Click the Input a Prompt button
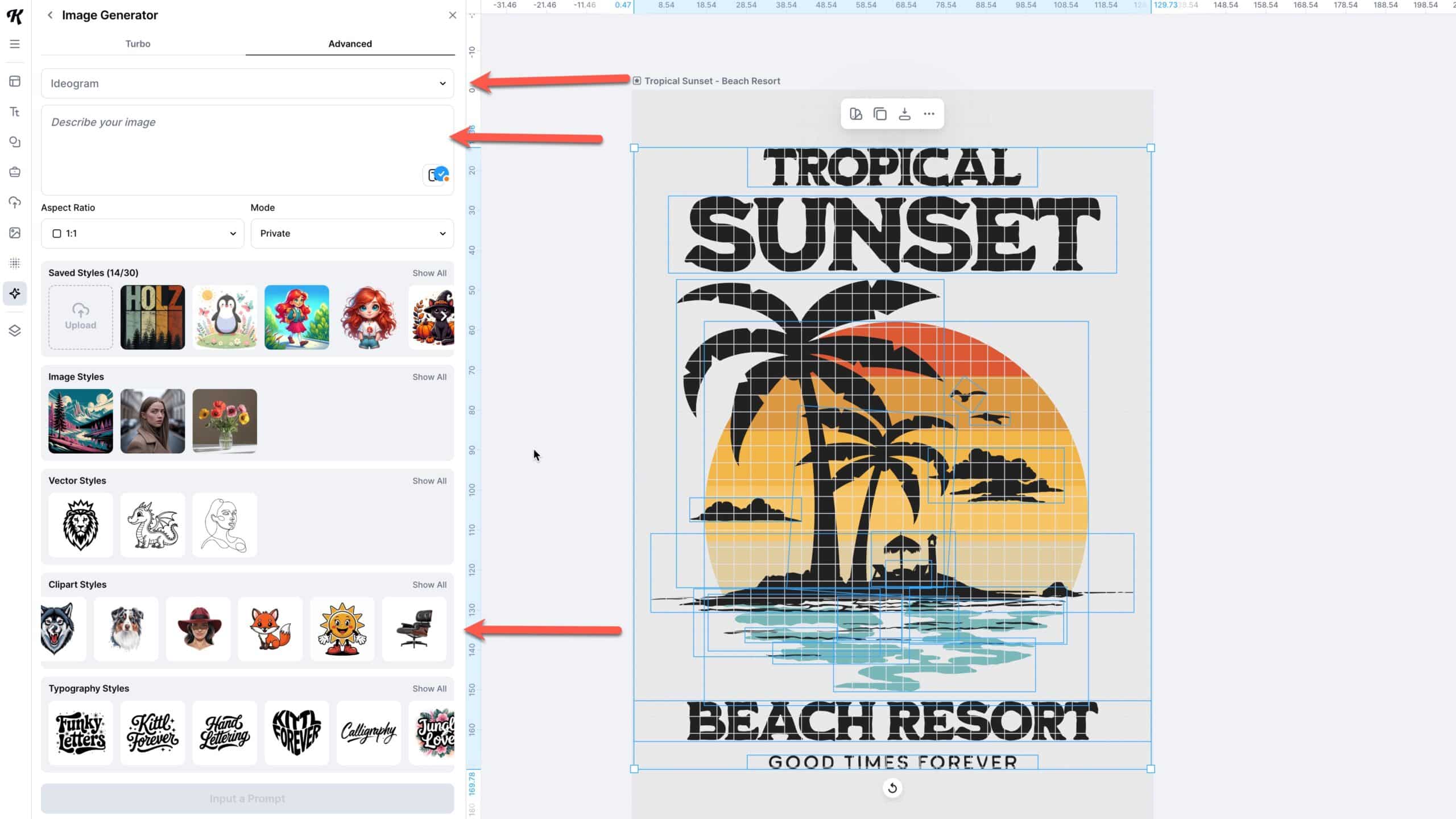The height and width of the screenshot is (819, 1456). point(247,799)
